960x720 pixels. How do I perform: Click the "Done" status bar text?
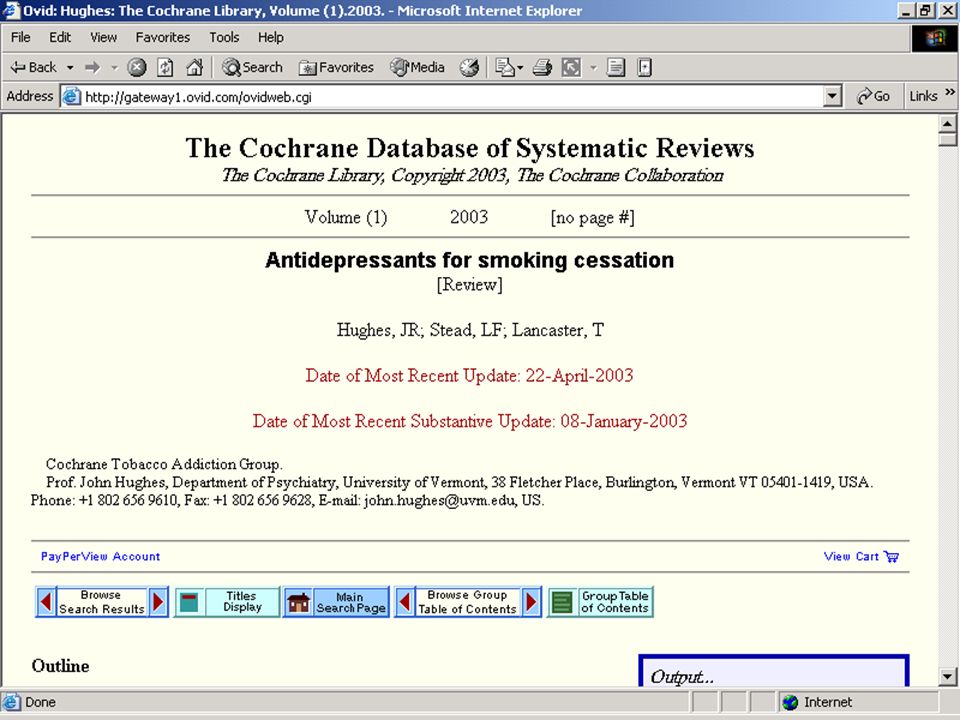coord(40,702)
